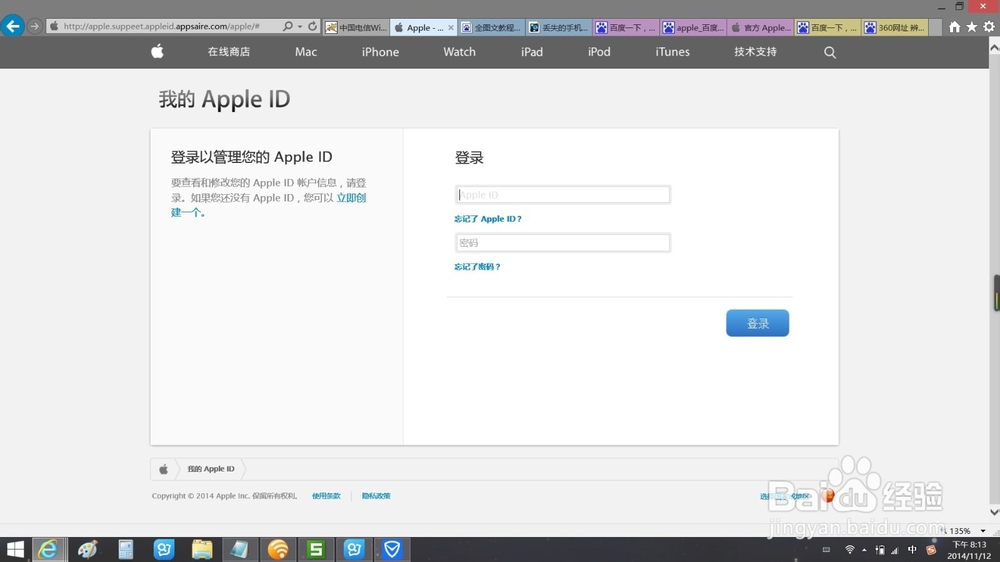Image resolution: width=1000 pixels, height=562 pixels.
Task: Click the Internet Explorer taskbar icon
Action: [x=48, y=549]
